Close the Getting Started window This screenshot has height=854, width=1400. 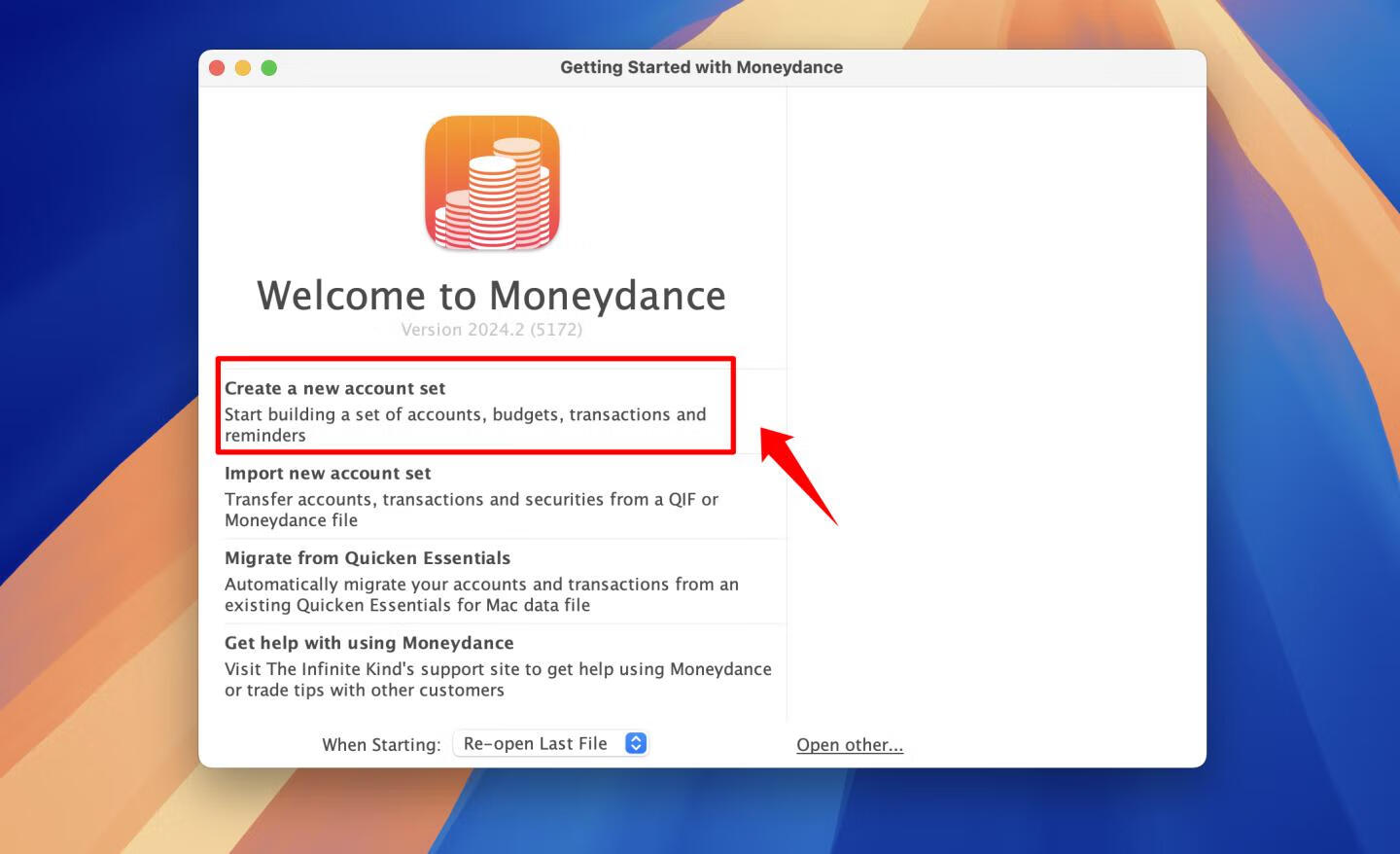pos(217,68)
